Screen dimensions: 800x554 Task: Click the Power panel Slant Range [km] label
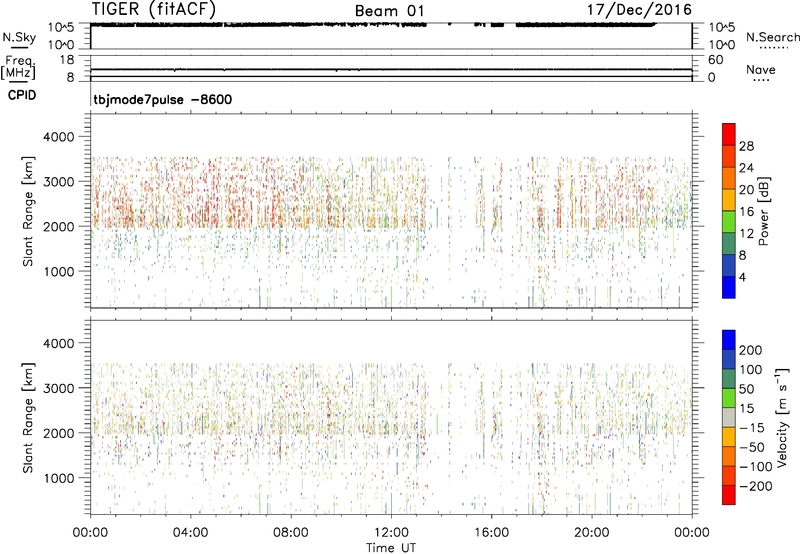(29, 211)
